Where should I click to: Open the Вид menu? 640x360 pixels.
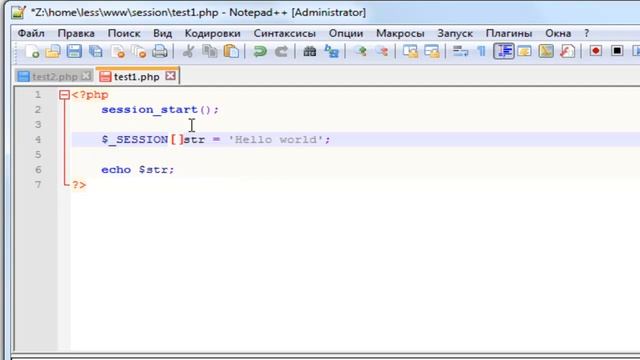click(x=162, y=33)
